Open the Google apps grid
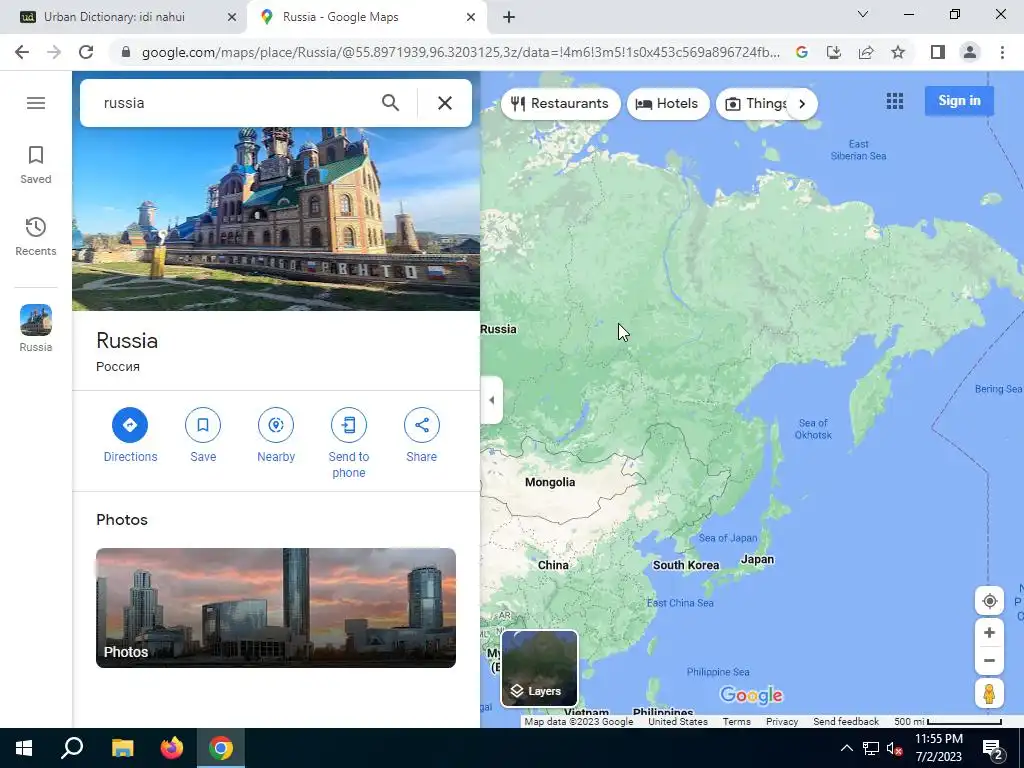 click(895, 101)
